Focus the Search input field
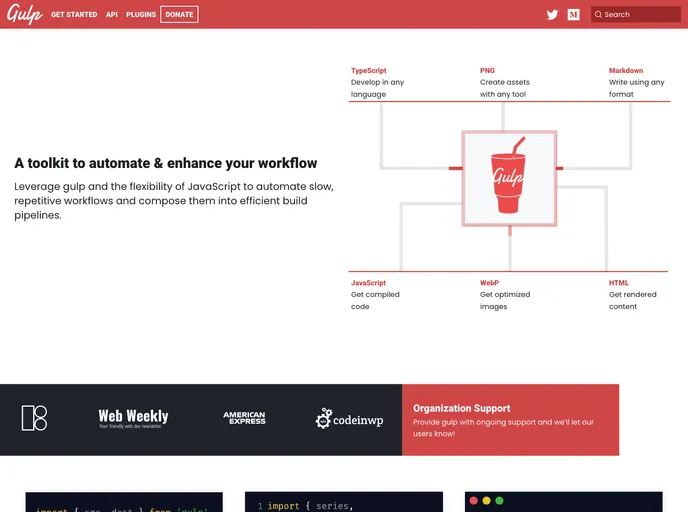 tap(636, 14)
